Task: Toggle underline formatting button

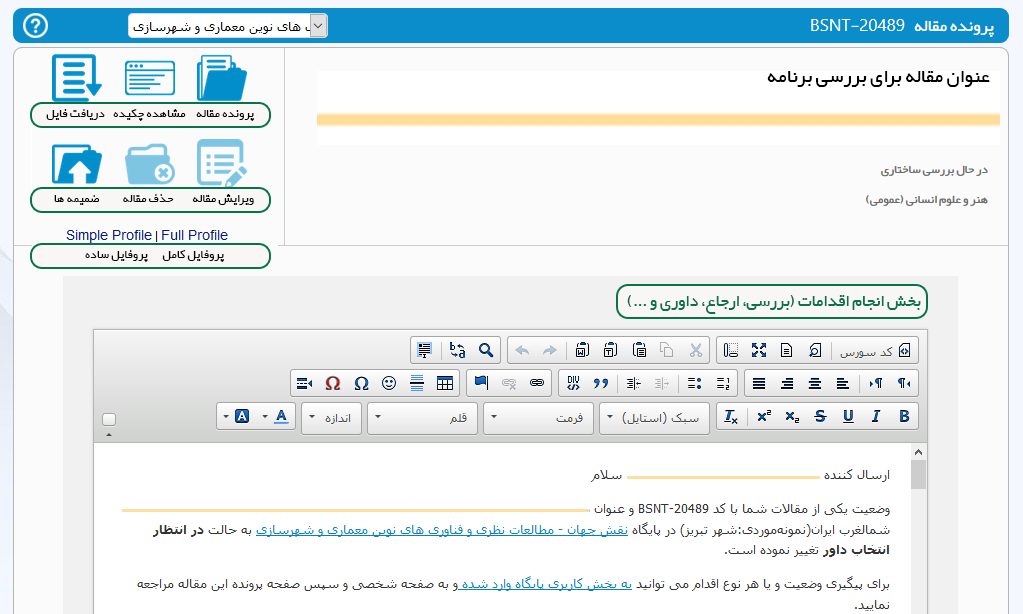Action: click(848, 417)
